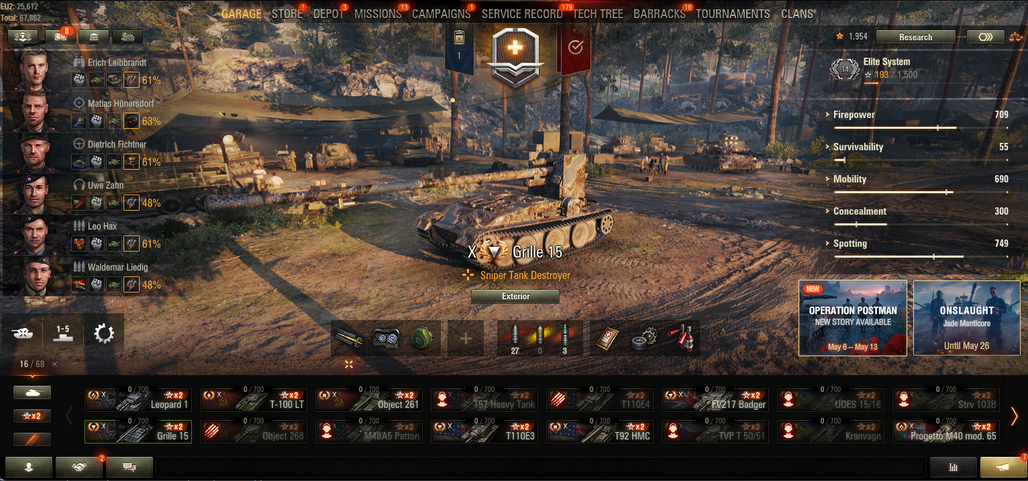Open the Exterior customization button

pos(515,296)
